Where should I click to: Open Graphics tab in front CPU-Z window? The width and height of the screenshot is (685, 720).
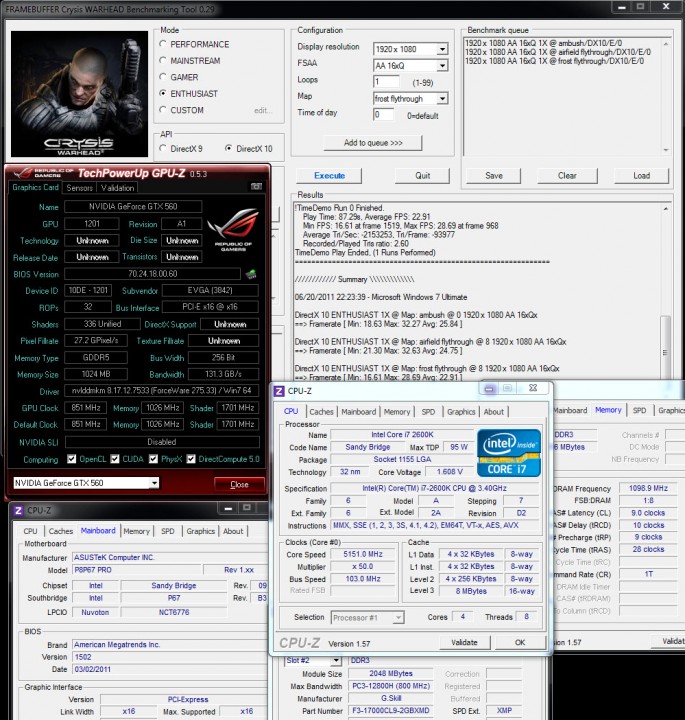pyautogui.click(x=461, y=412)
